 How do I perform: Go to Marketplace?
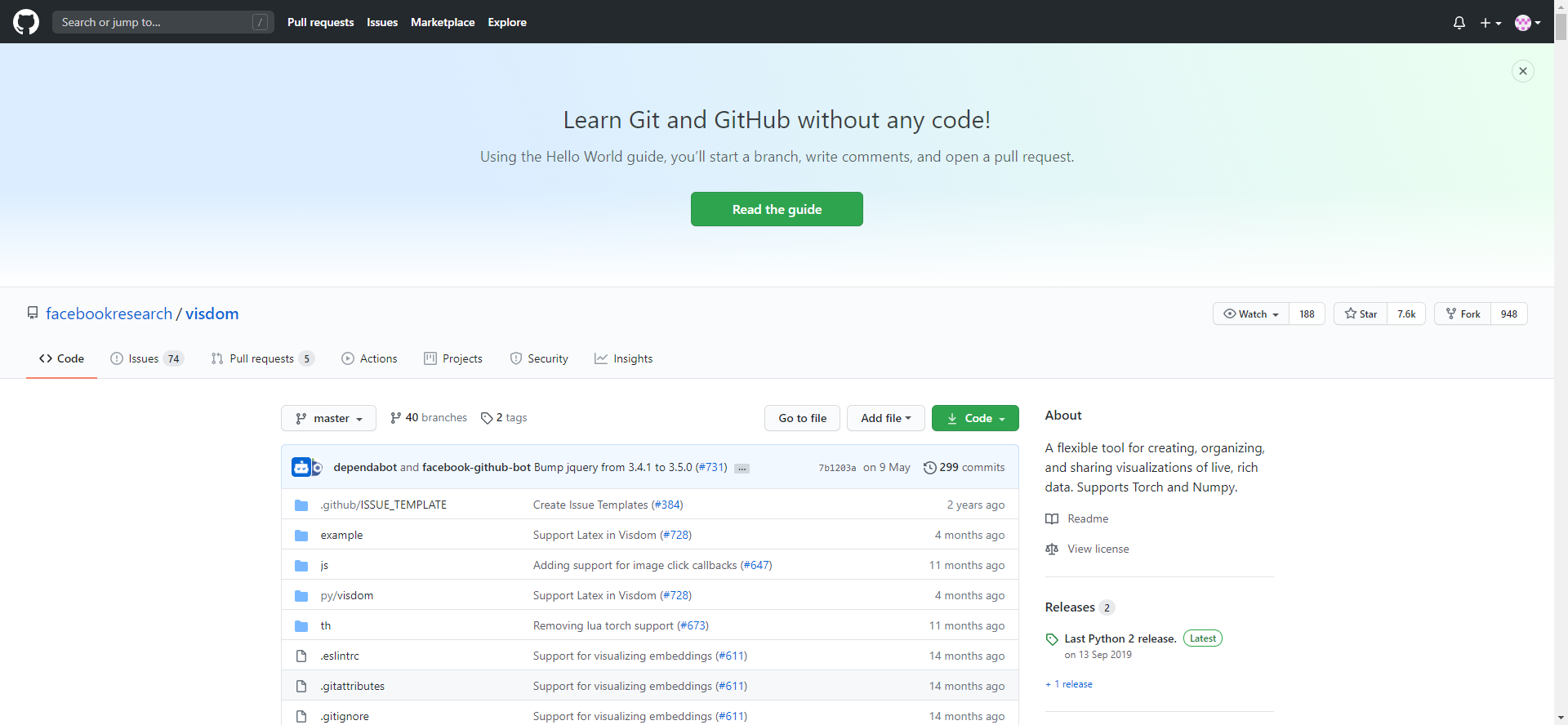tap(443, 22)
